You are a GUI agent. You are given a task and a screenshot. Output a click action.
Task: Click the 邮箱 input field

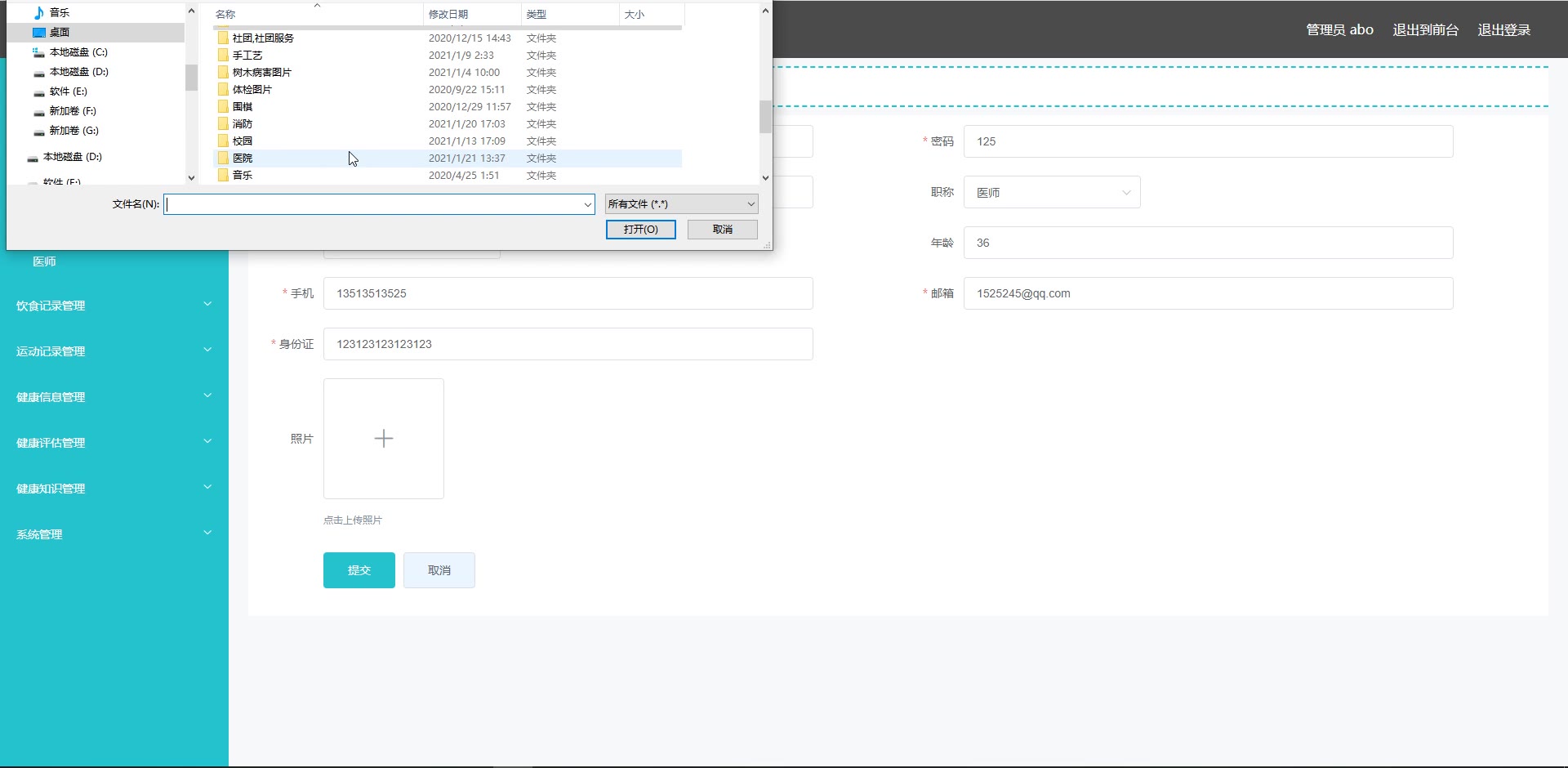(x=1209, y=293)
